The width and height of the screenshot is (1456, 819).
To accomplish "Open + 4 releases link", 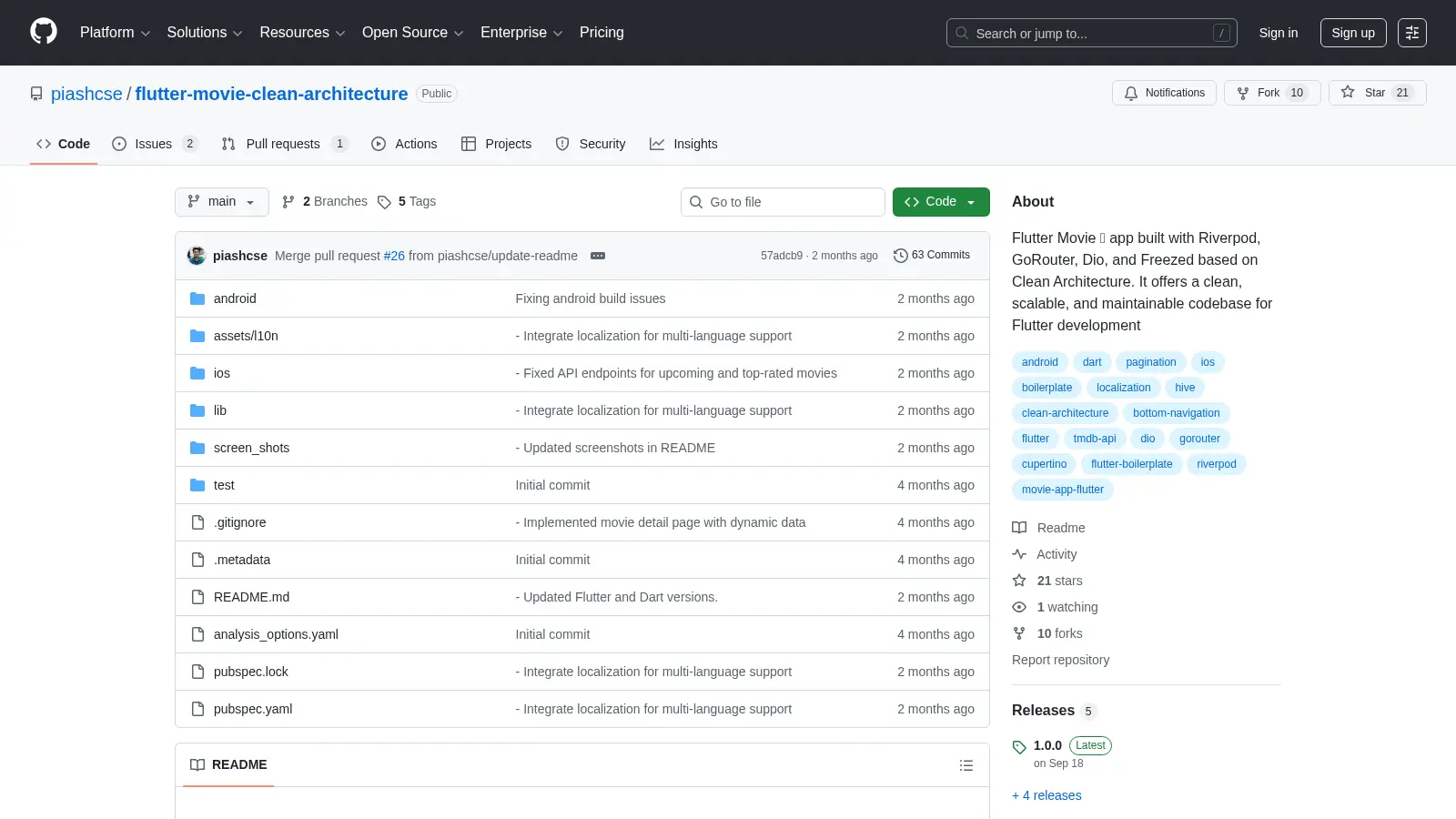I will click(x=1046, y=795).
